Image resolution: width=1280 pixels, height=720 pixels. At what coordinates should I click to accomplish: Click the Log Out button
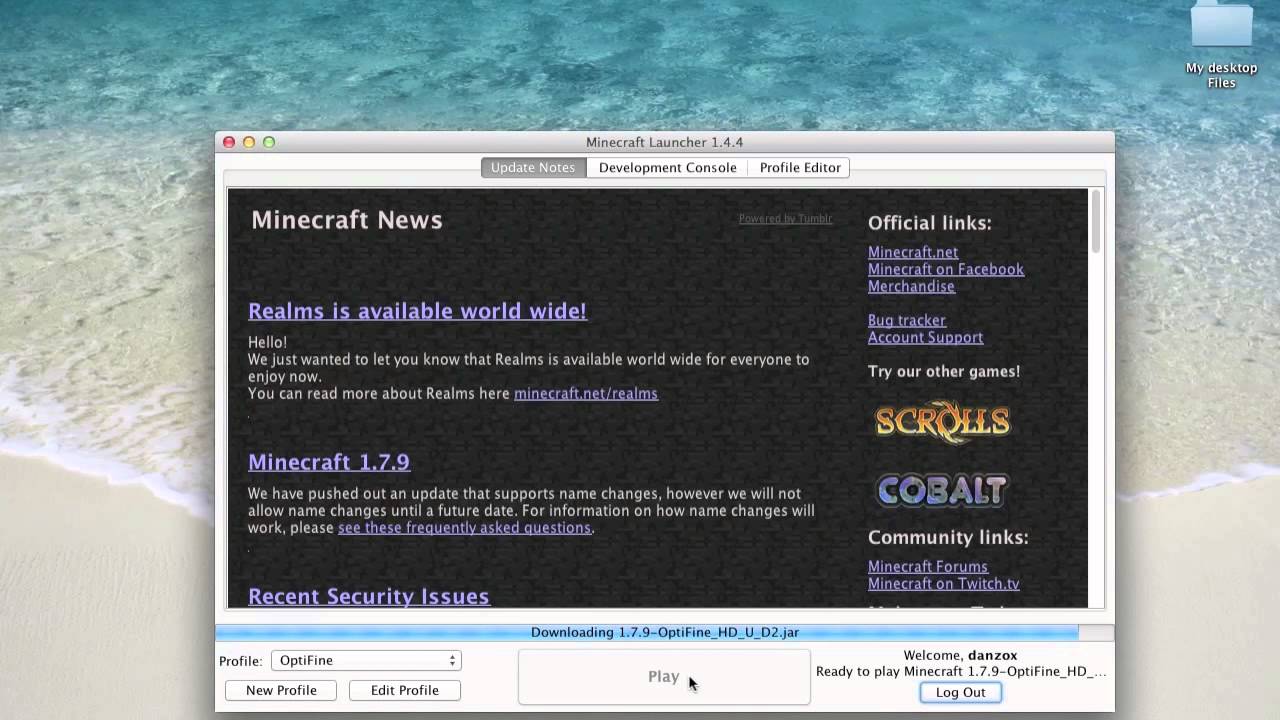pos(960,692)
